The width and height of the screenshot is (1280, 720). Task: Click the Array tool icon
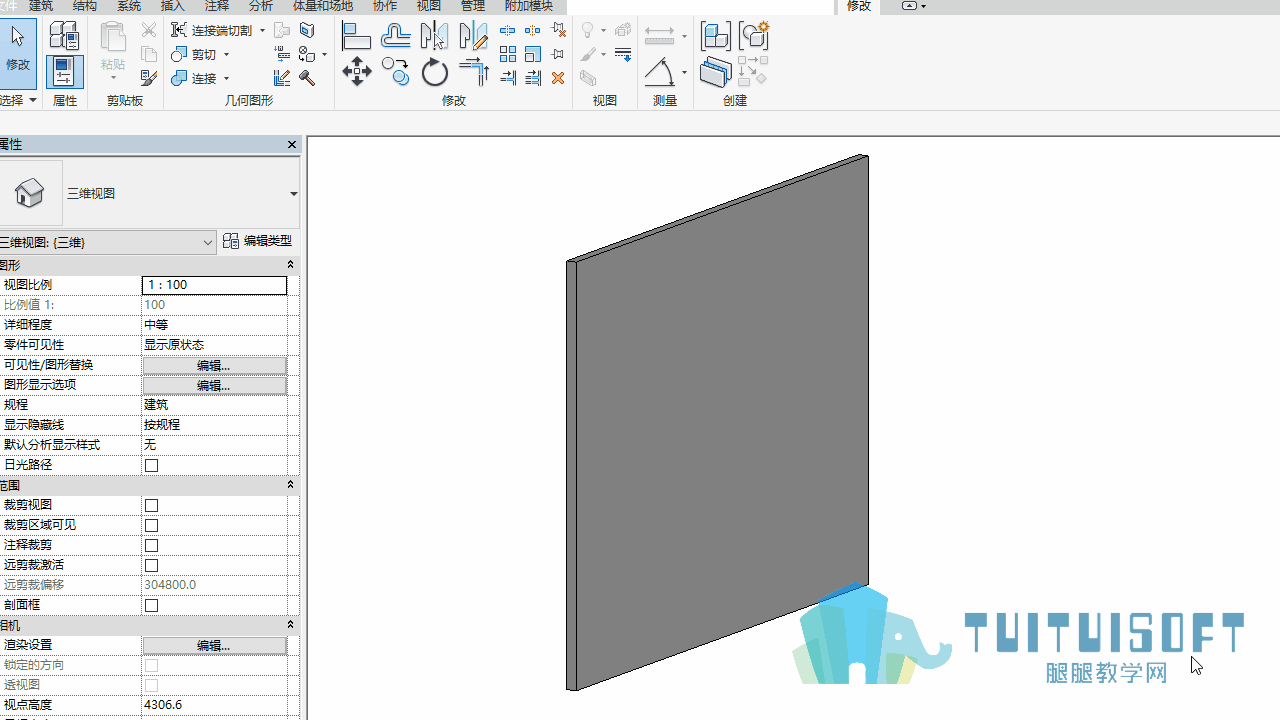tap(508, 54)
